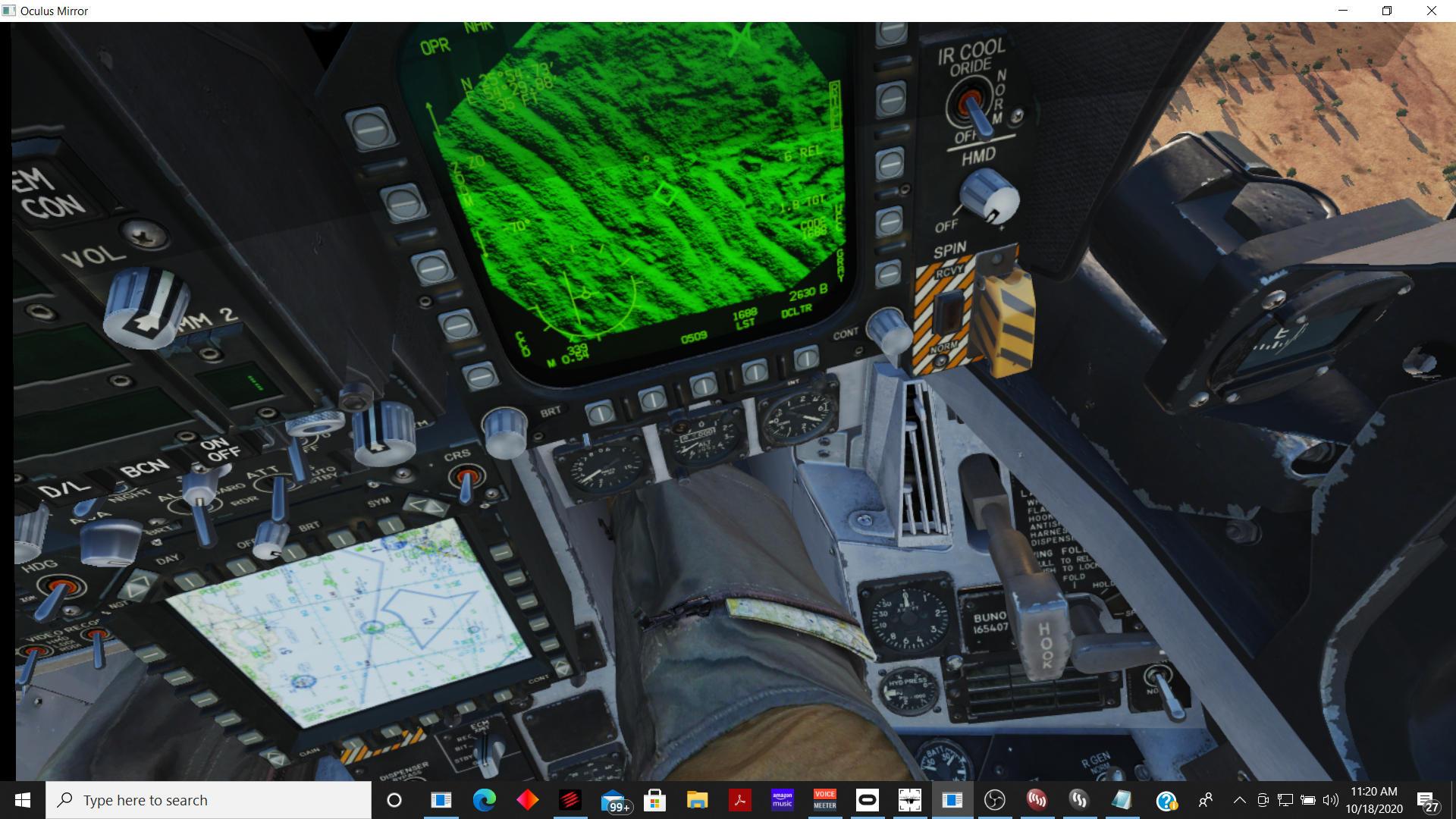Viewport: 1456px width, 819px height.
Task: Push the bottom AMPCD button nearest GAIN
Action: coord(352,742)
